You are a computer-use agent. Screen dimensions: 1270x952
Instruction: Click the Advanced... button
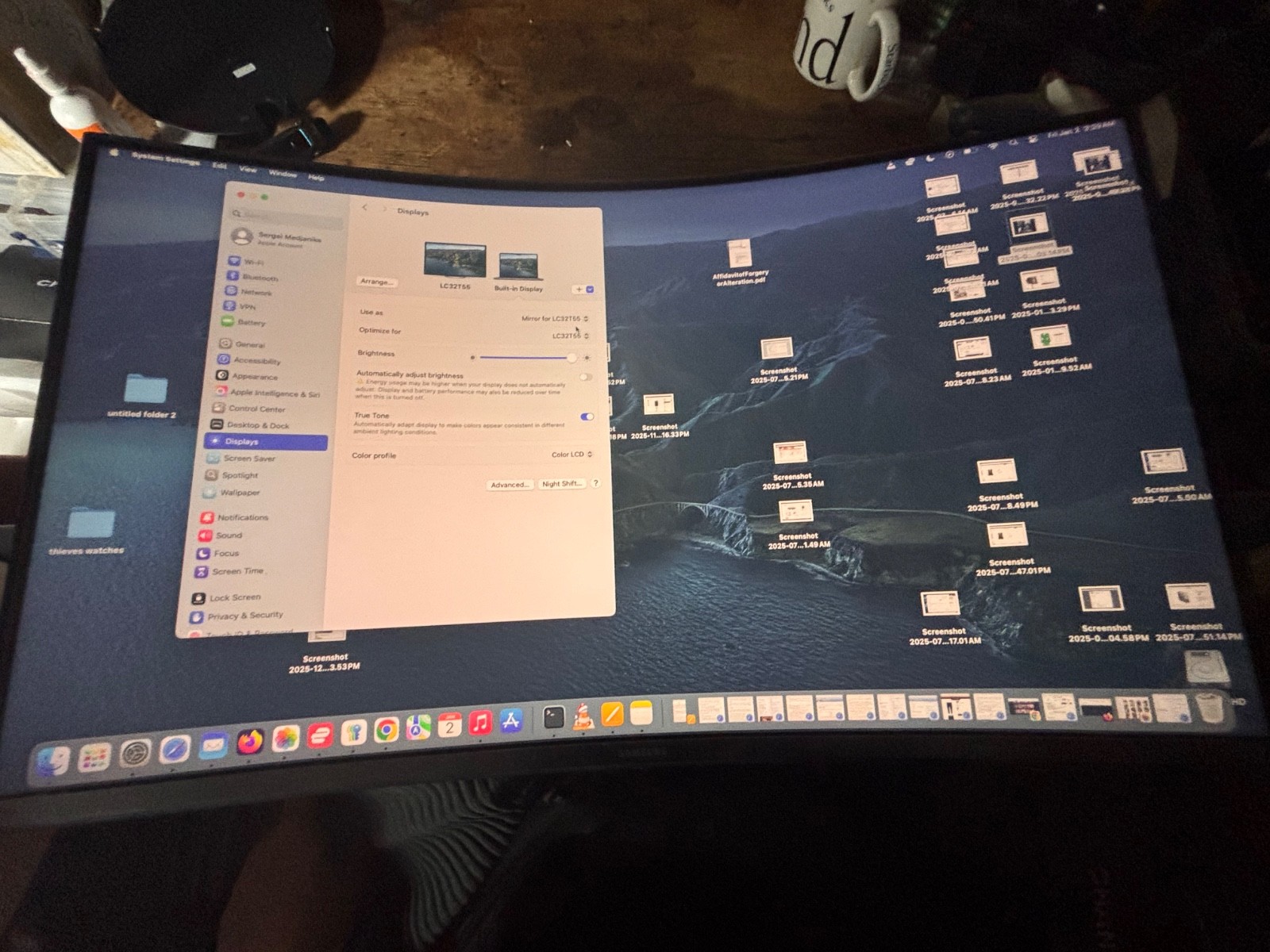point(509,485)
